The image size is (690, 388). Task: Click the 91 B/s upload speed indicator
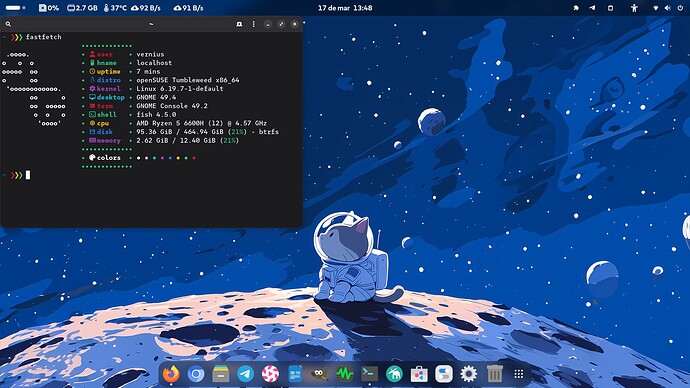[188, 8]
